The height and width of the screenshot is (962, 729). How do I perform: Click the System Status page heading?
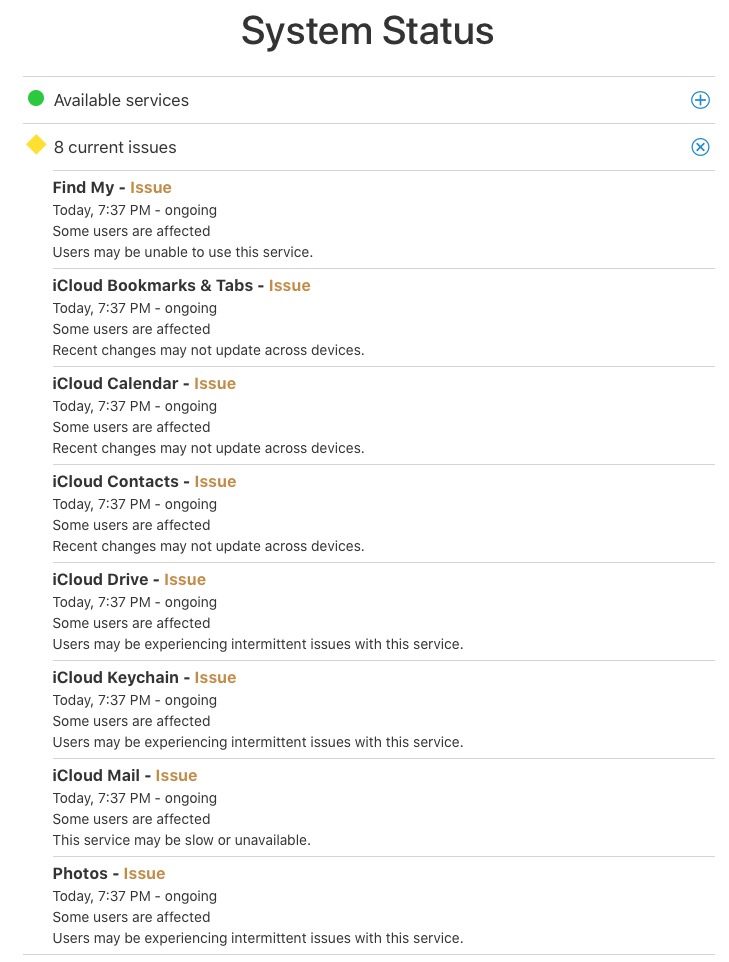pyautogui.click(x=367, y=32)
